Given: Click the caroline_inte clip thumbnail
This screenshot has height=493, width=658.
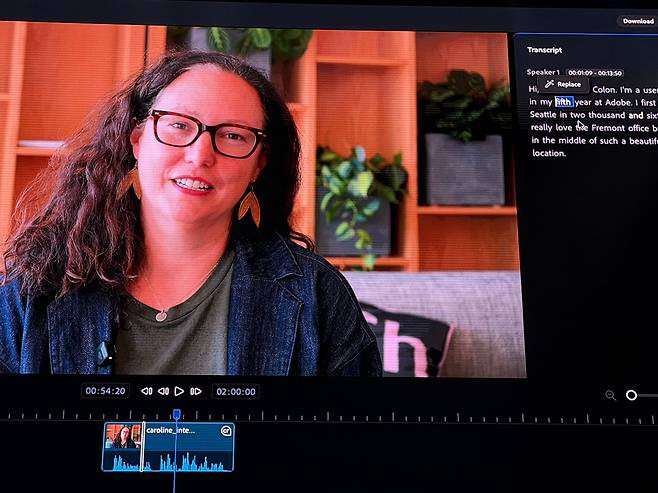Looking at the screenshot, I should tap(122, 436).
